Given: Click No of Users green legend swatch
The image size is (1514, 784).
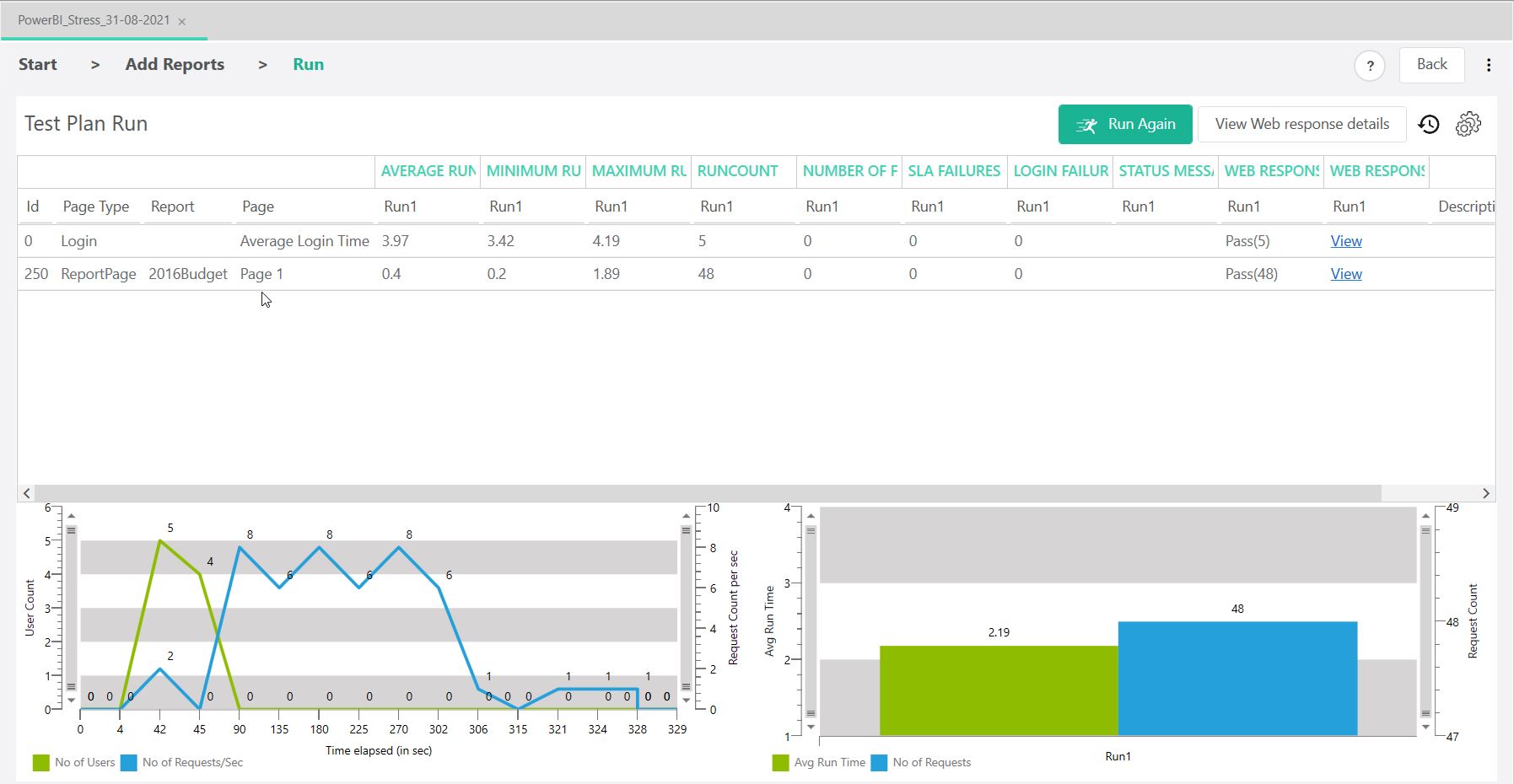Looking at the screenshot, I should click(40, 763).
